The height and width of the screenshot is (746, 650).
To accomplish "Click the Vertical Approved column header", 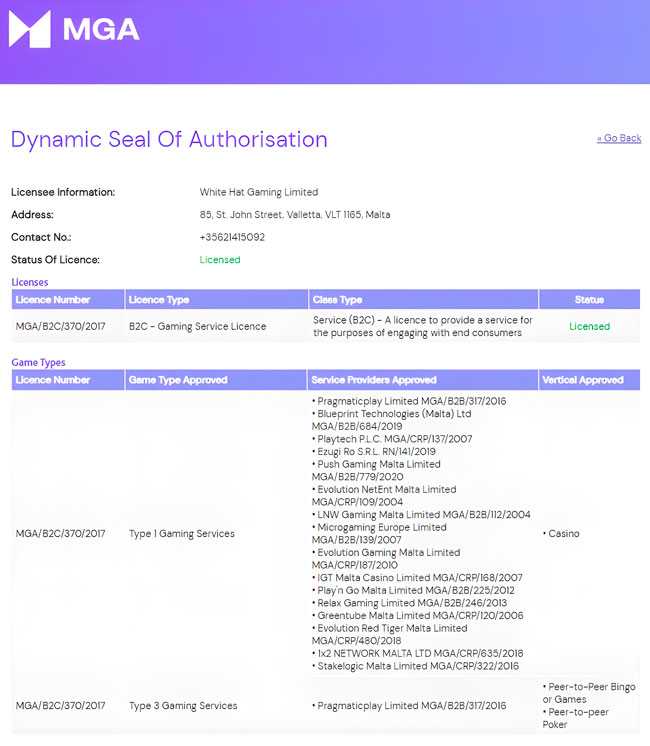I will [589, 380].
